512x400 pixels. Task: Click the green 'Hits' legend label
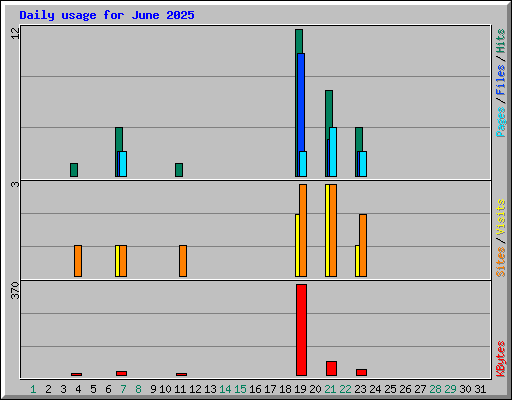click(x=501, y=41)
